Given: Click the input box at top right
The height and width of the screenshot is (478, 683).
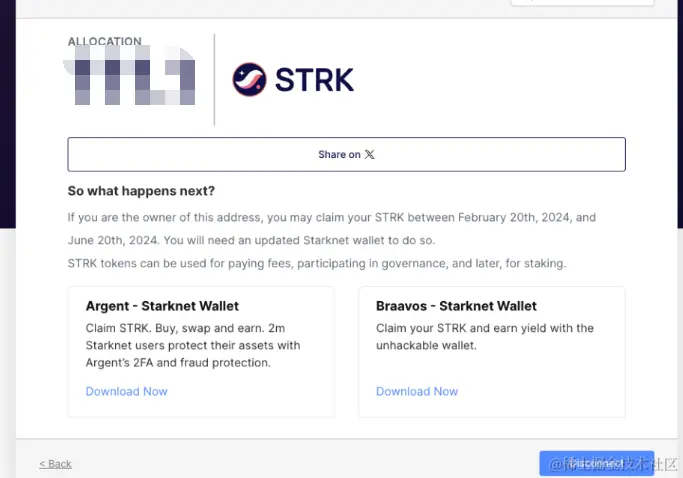Looking at the screenshot, I should pos(581,2).
